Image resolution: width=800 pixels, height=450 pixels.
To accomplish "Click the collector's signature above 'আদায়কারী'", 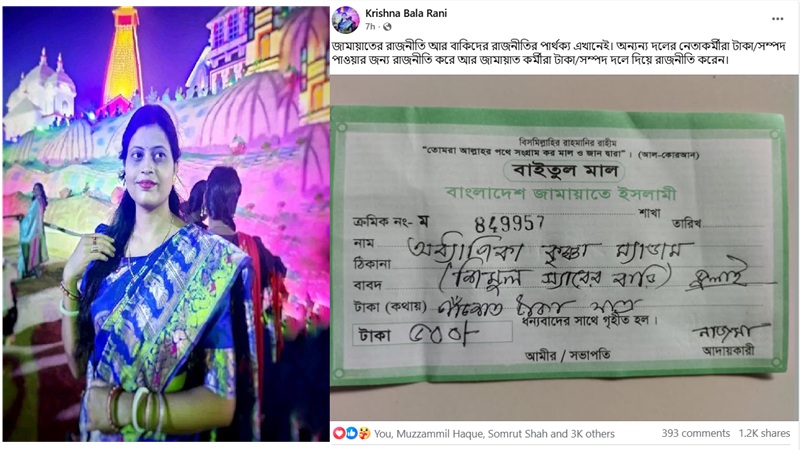I will pyautogui.click(x=730, y=332).
